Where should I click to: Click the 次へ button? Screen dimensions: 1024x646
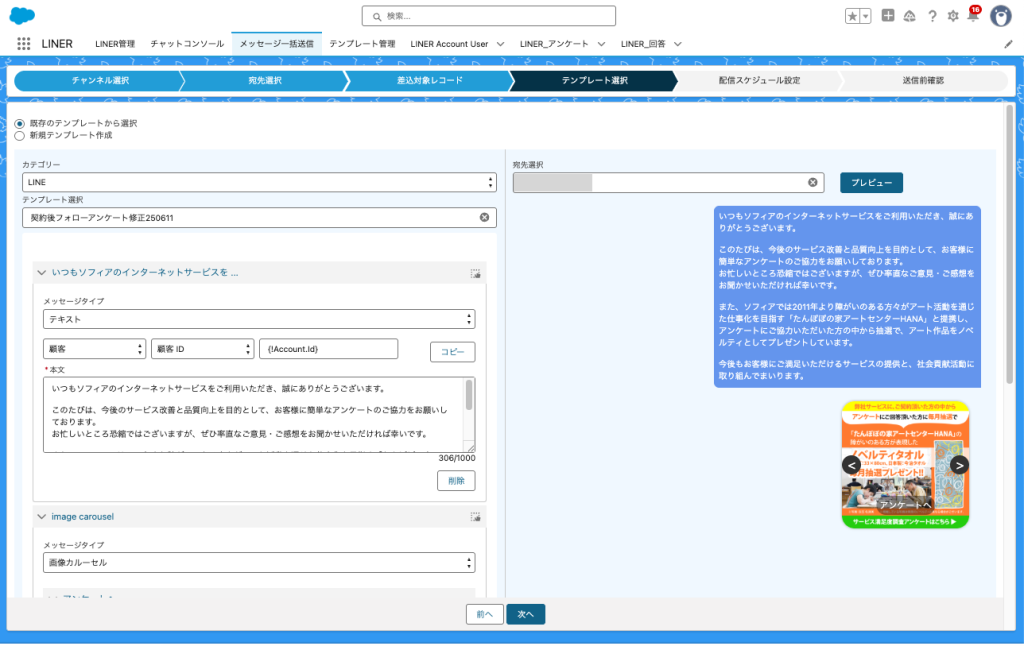pos(525,614)
